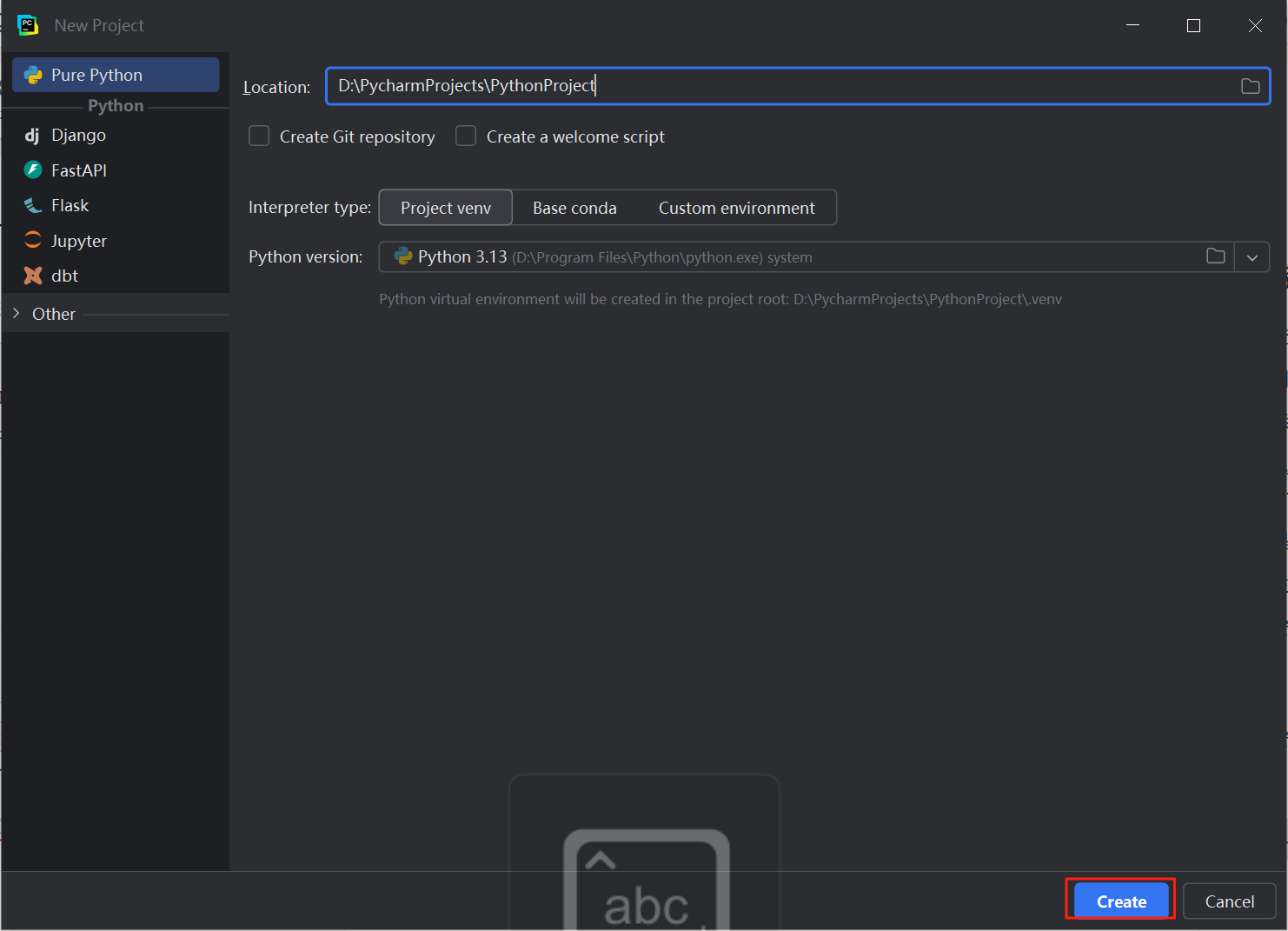Cancel the New Project dialog
This screenshot has height=931, width=1288.
coord(1230,901)
